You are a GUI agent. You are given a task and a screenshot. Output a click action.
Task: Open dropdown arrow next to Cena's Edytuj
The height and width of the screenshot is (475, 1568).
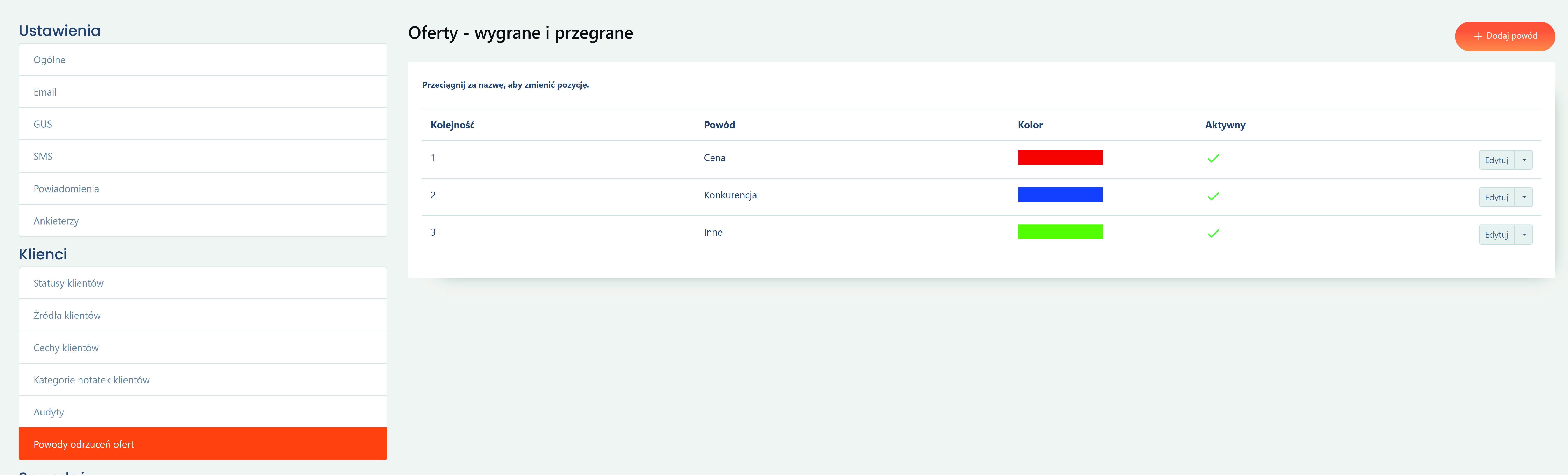(1524, 160)
